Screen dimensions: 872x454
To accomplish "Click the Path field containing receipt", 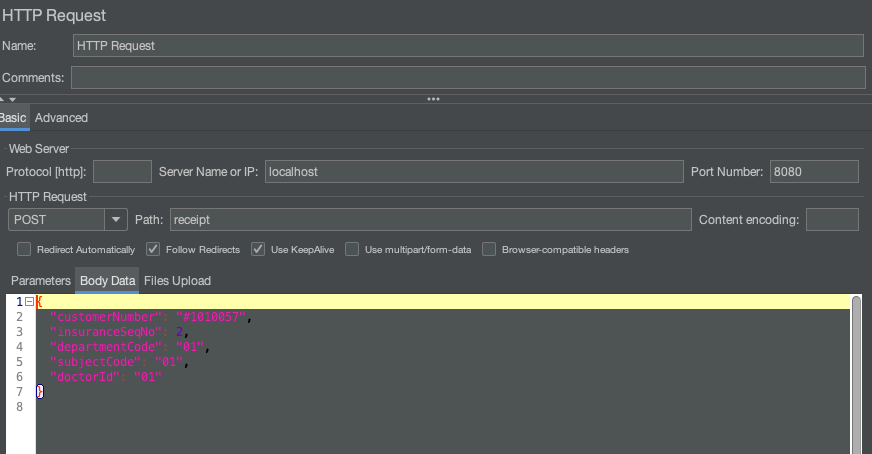I will click(x=430, y=220).
